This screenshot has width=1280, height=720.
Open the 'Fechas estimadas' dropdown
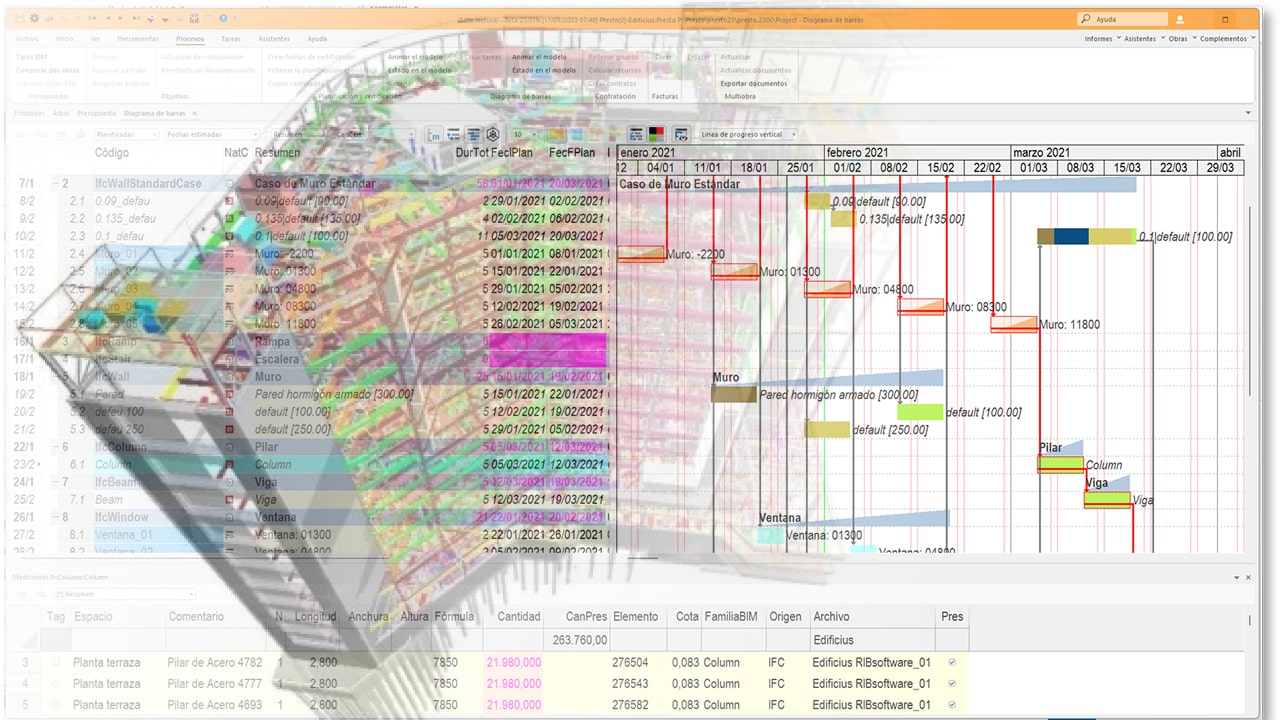click(x=212, y=134)
